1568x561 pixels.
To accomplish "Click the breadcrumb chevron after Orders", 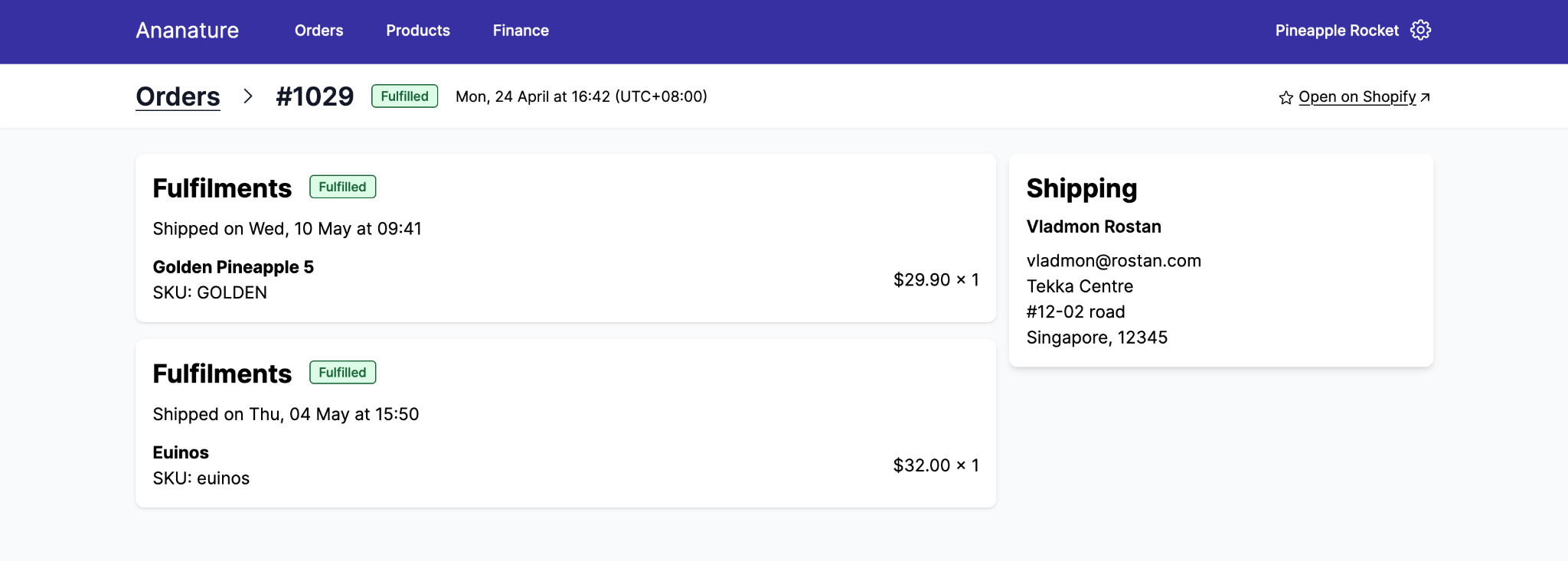I will click(x=247, y=96).
